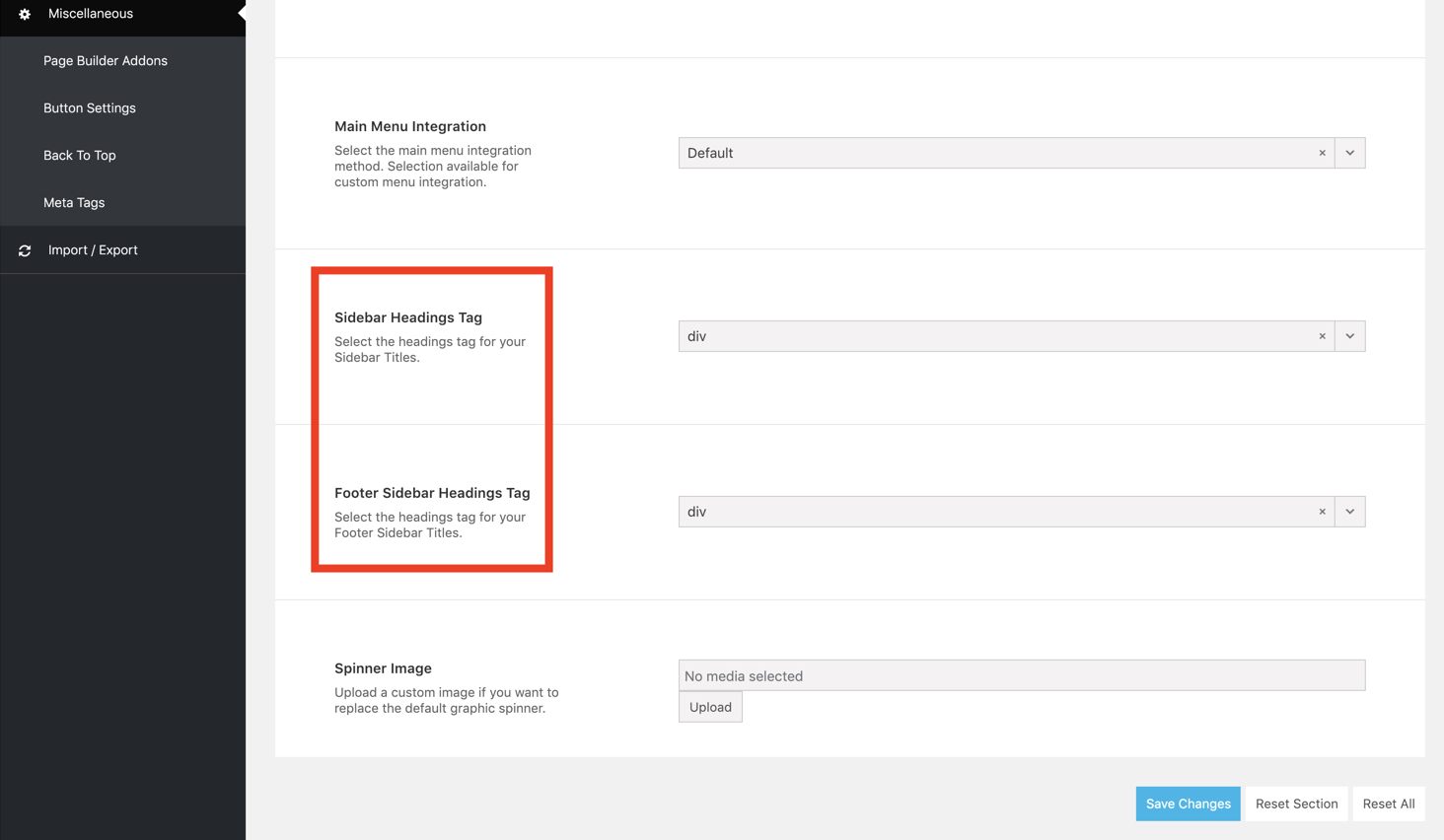Clear the Footer Sidebar Headings Tag selection
The height and width of the screenshot is (840, 1444).
coord(1322,512)
